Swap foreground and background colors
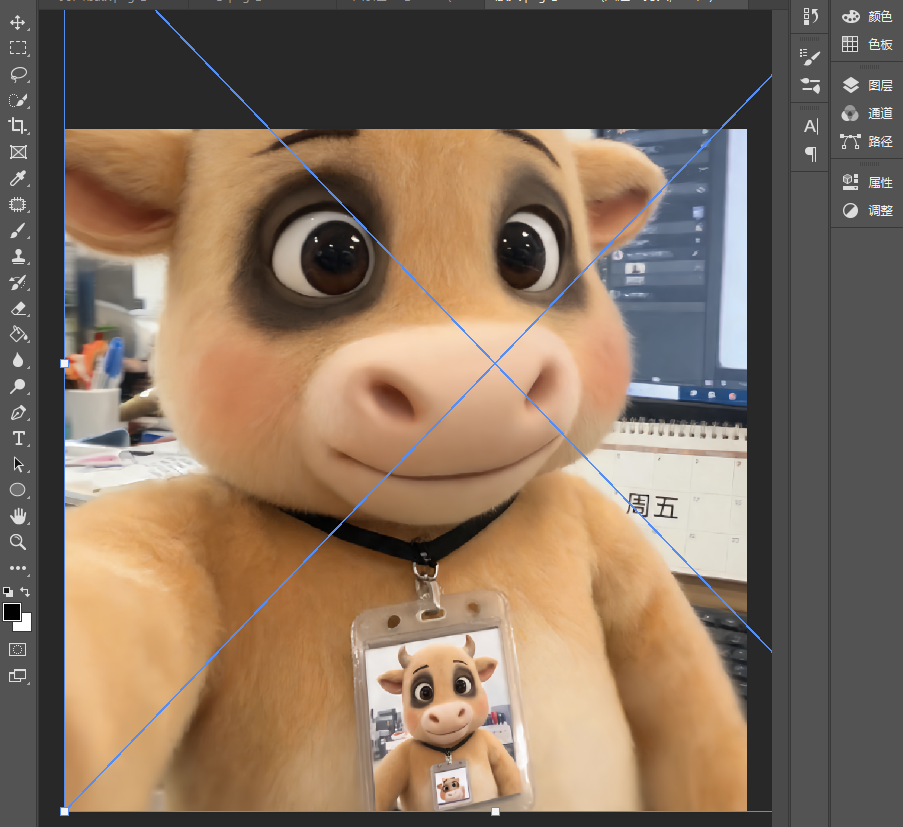This screenshot has height=827, width=903. pos(25,591)
